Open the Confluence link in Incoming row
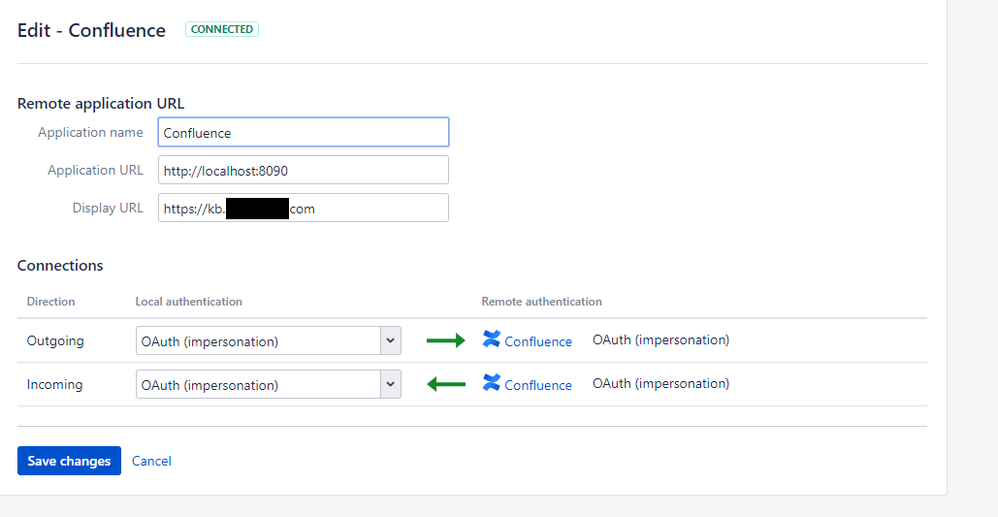The image size is (998, 517). [538, 385]
